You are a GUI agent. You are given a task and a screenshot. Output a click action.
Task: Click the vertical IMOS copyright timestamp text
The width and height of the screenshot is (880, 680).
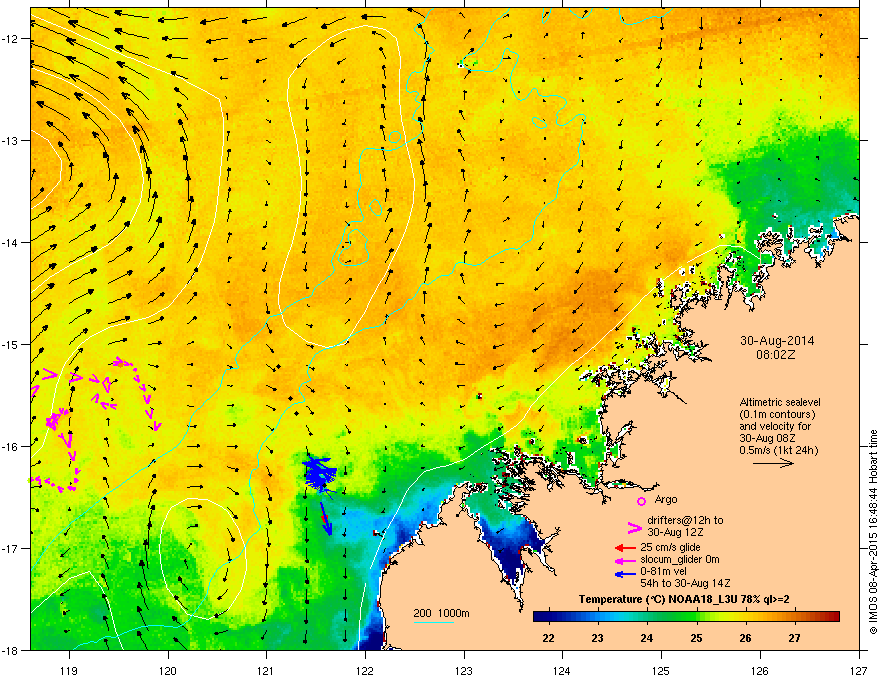pos(873,532)
